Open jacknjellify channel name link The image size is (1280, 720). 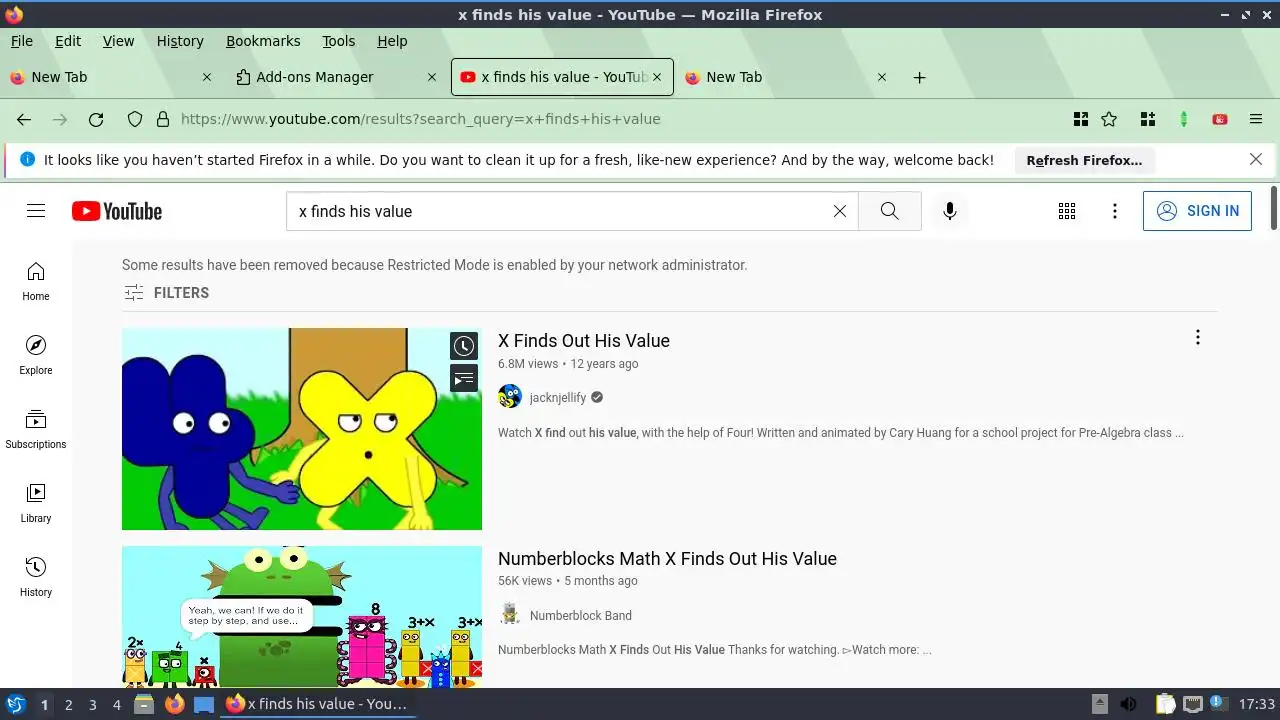tap(558, 397)
